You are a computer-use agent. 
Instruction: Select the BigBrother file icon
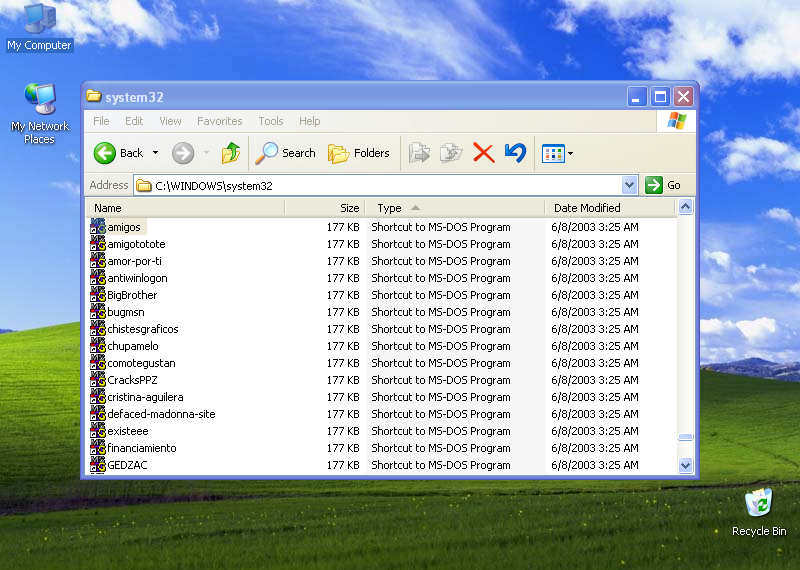[x=98, y=294]
